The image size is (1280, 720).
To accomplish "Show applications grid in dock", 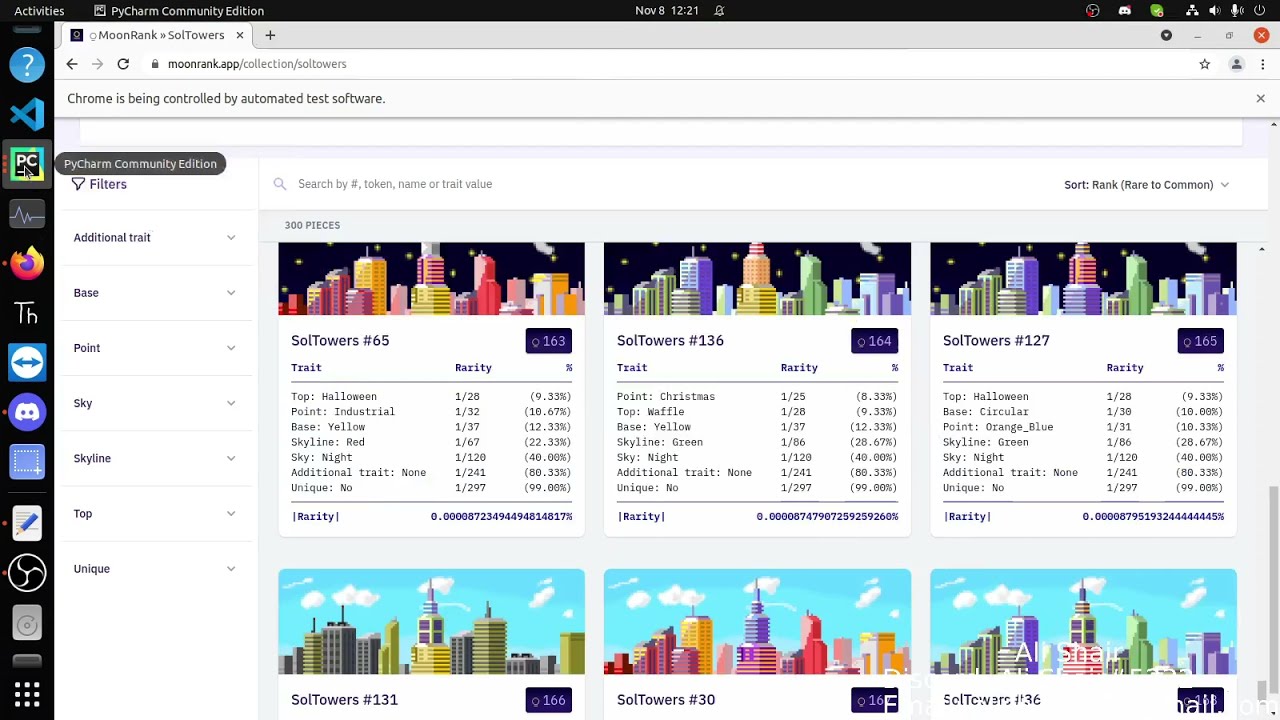I will [27, 694].
